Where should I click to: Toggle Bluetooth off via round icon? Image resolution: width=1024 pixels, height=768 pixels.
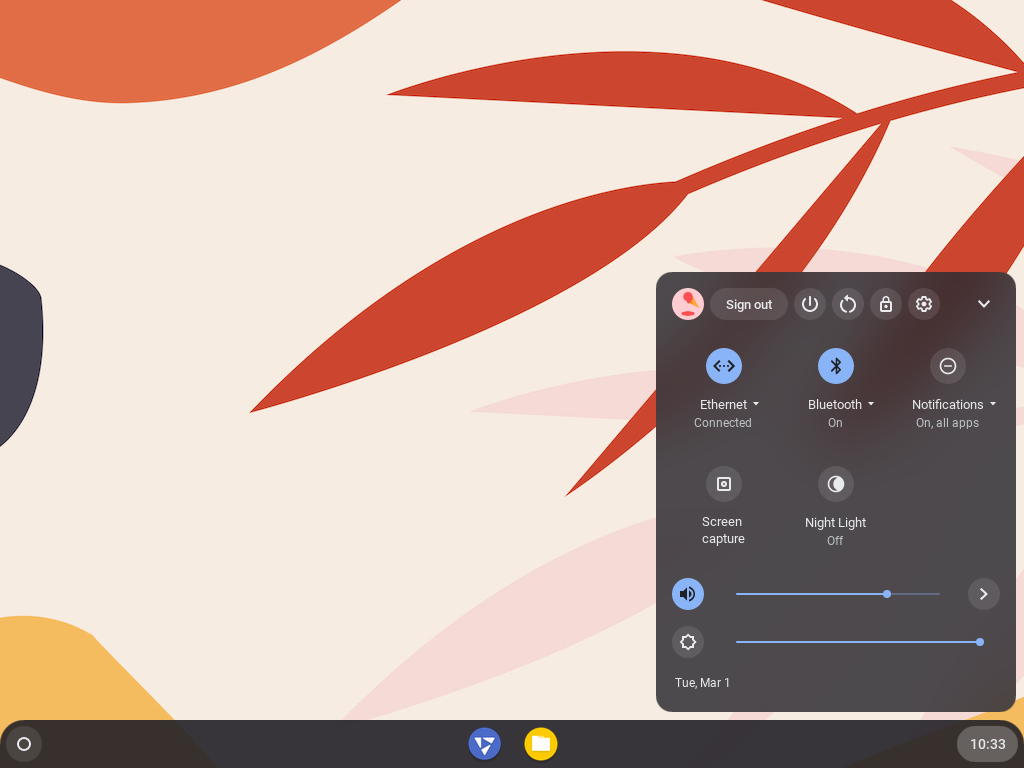836,366
